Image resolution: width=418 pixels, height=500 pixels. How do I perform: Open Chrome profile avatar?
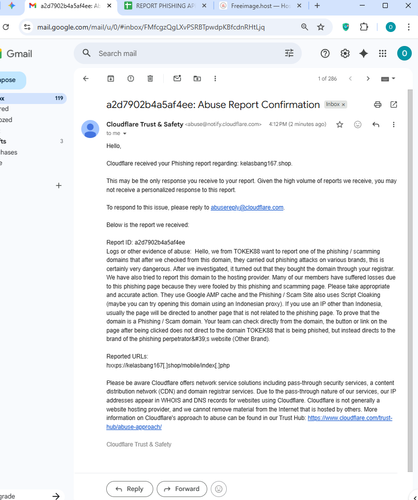[391, 27]
